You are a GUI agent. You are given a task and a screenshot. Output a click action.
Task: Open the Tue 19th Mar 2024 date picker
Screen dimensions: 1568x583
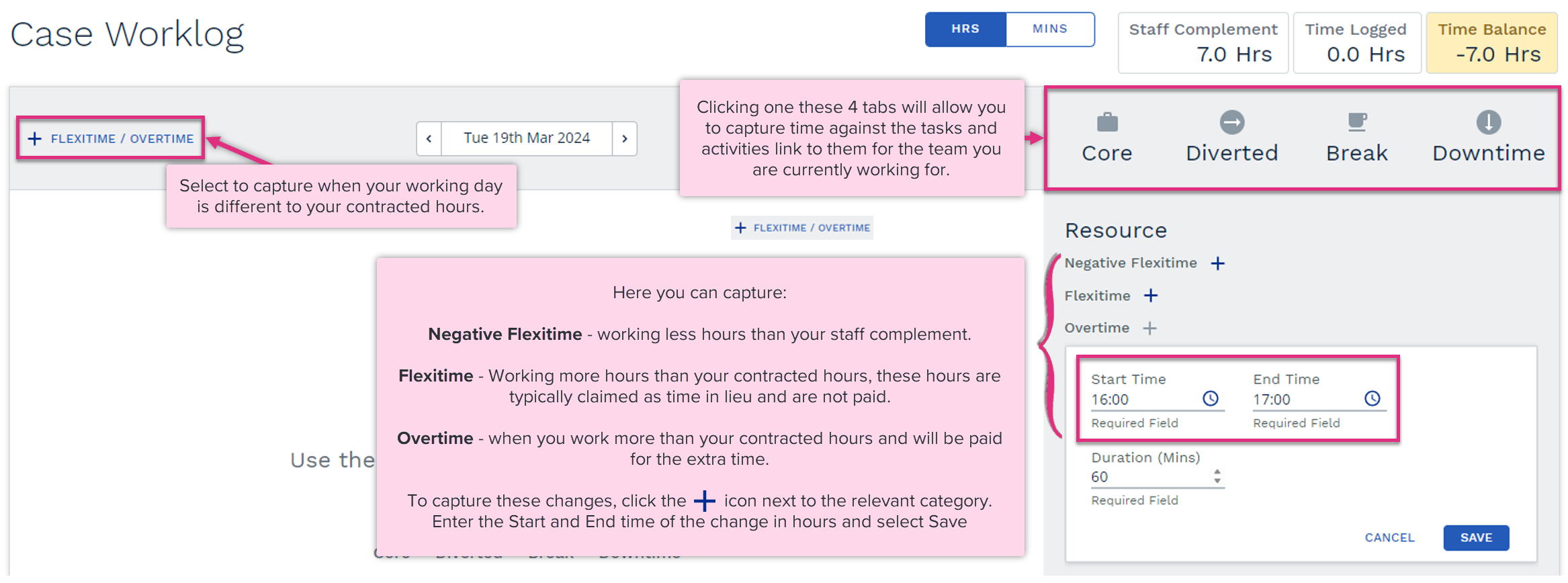[x=527, y=138]
